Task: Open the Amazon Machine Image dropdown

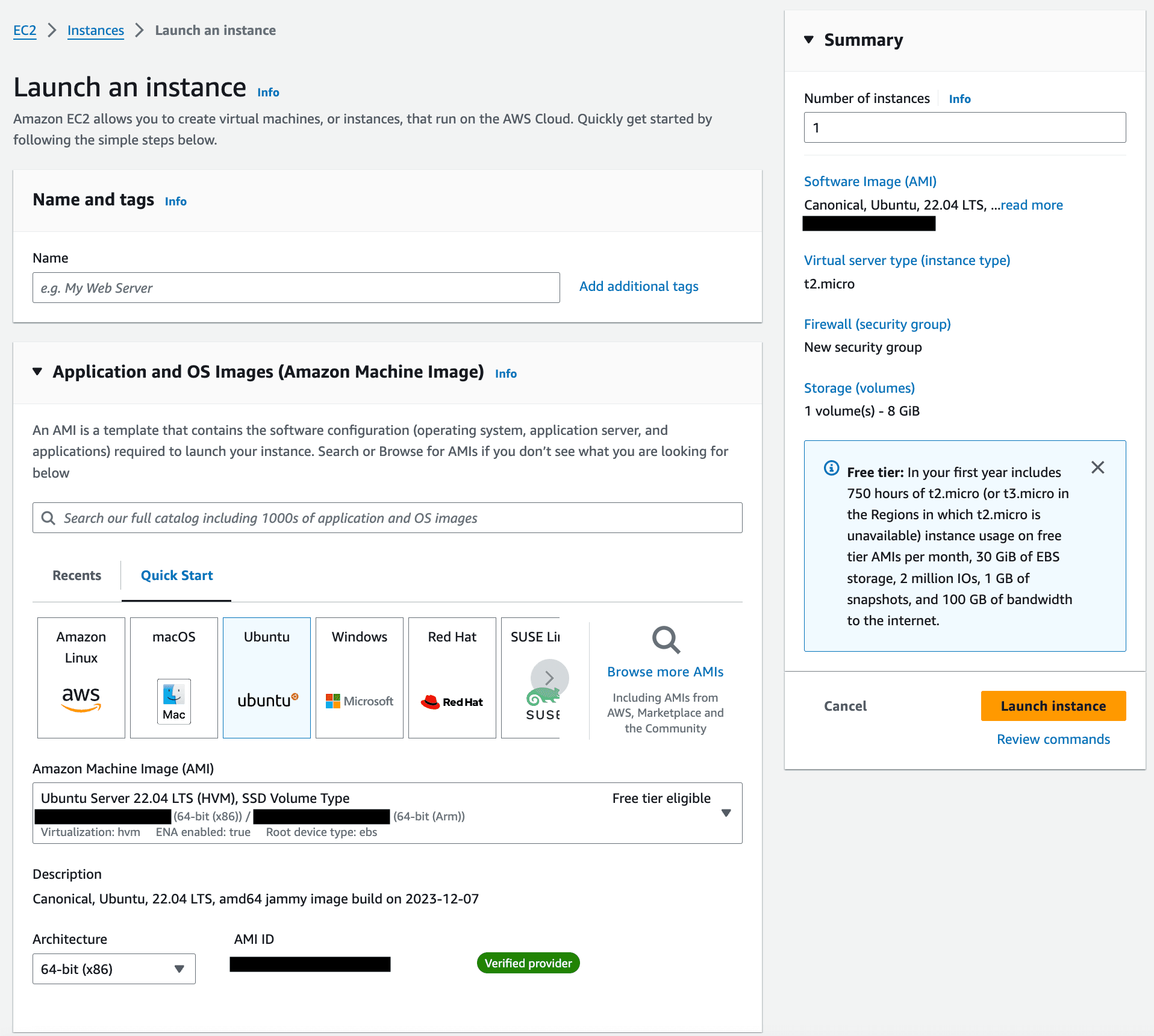Action: (x=387, y=813)
